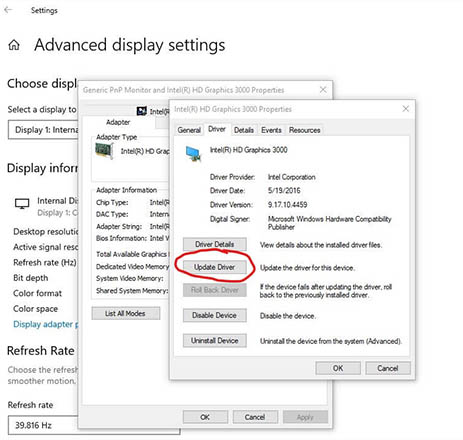Select the Adapter tab in Monitor Properties
Screen dimensions: 463x440
coord(118,122)
